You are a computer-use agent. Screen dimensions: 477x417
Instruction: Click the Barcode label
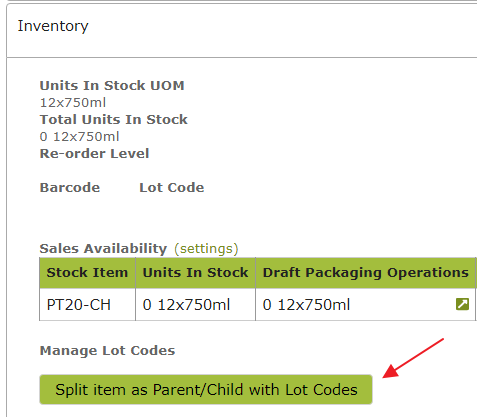(70, 188)
